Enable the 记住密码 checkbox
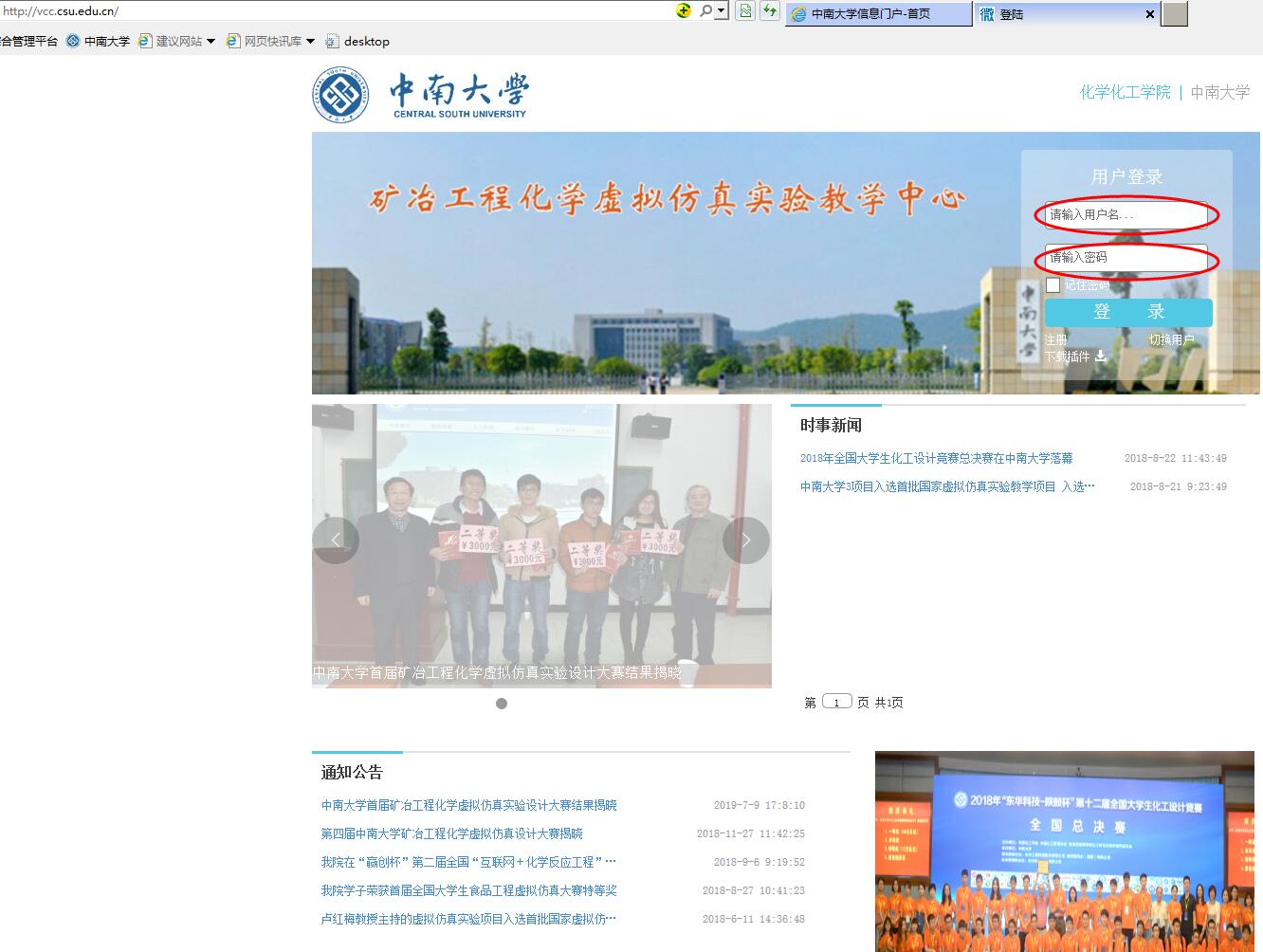This screenshot has width=1263, height=952. point(1052,284)
